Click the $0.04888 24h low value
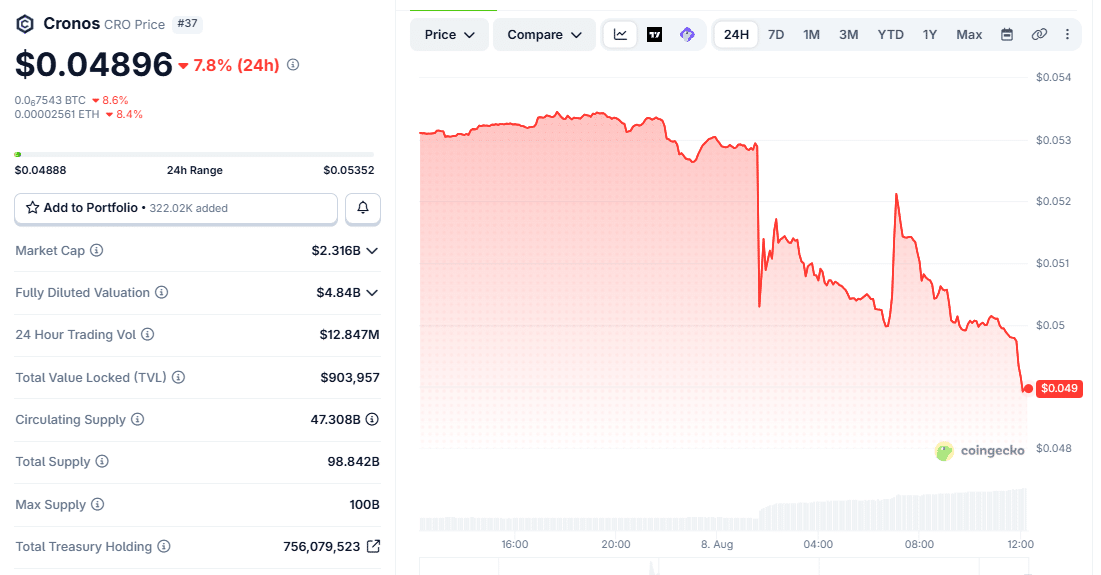The image size is (1101, 575). click(41, 170)
